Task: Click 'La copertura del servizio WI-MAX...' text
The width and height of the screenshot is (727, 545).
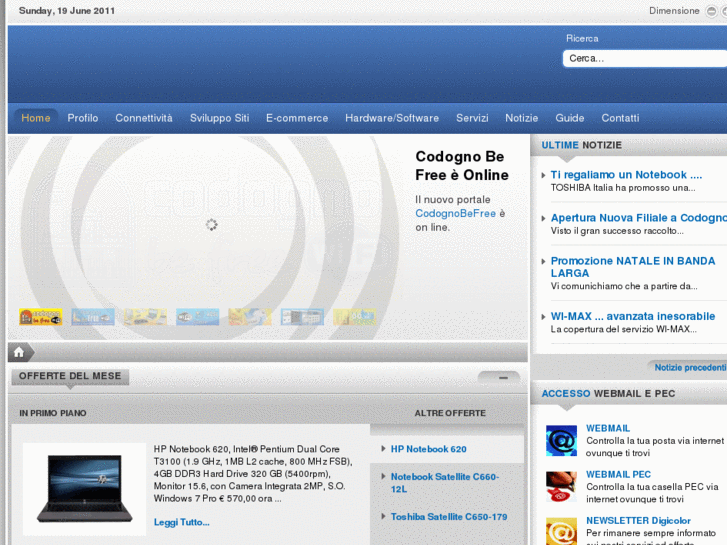Action: pos(623,329)
